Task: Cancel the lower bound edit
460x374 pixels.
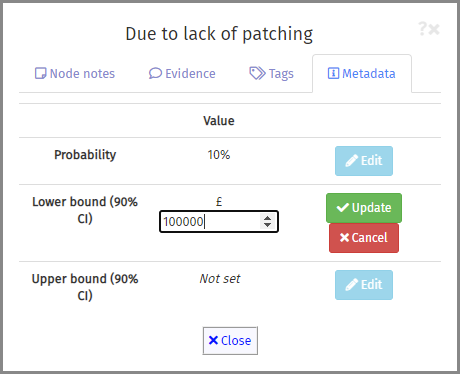Action: point(364,238)
